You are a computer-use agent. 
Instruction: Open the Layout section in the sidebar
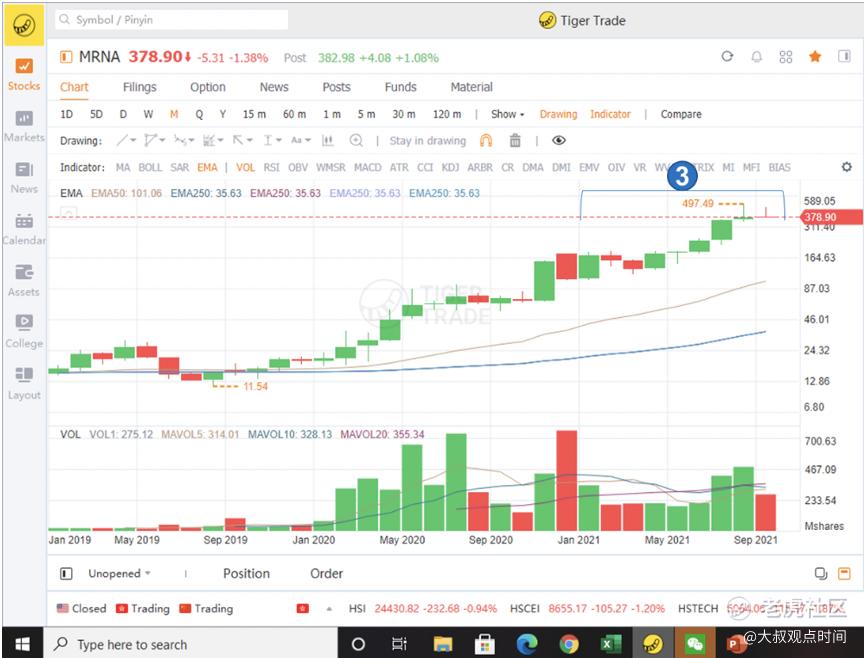[x=24, y=384]
